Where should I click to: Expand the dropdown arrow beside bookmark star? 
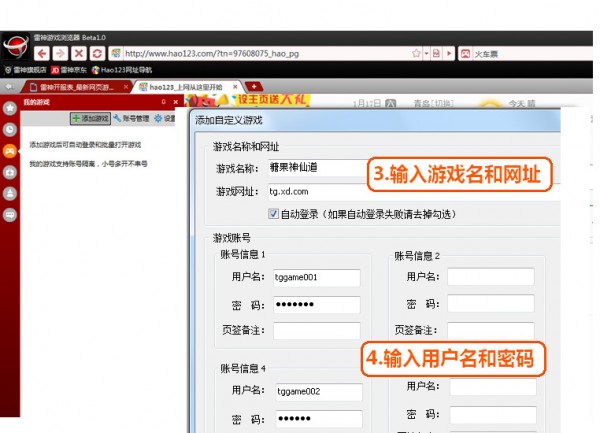[426, 52]
